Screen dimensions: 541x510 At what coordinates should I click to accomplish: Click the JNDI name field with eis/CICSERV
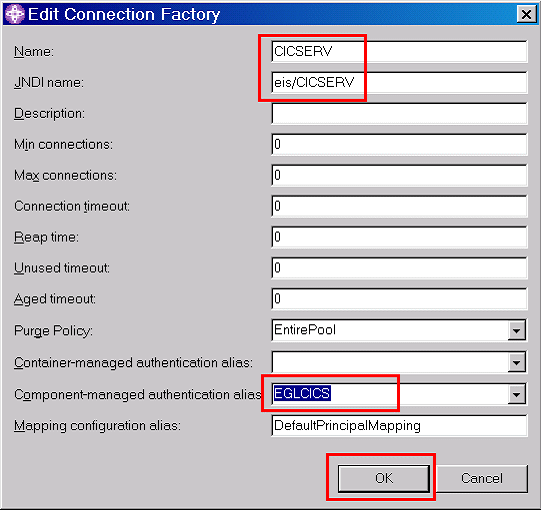tap(399, 82)
